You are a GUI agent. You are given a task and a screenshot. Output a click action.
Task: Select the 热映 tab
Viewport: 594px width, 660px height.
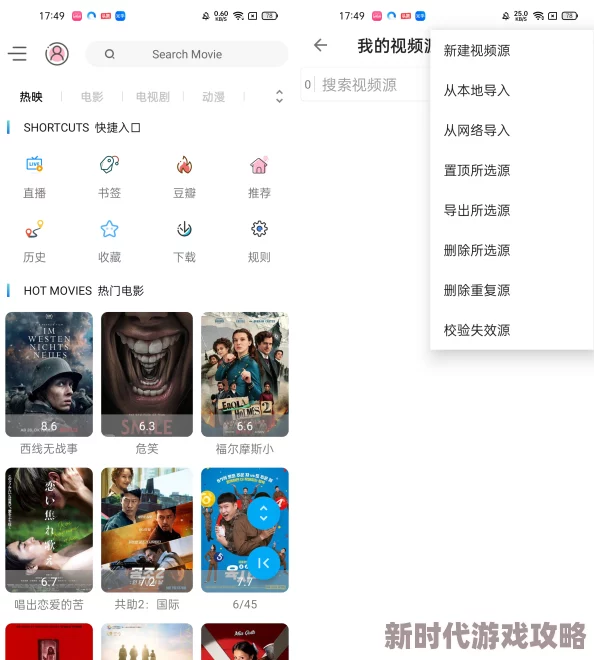click(x=31, y=97)
